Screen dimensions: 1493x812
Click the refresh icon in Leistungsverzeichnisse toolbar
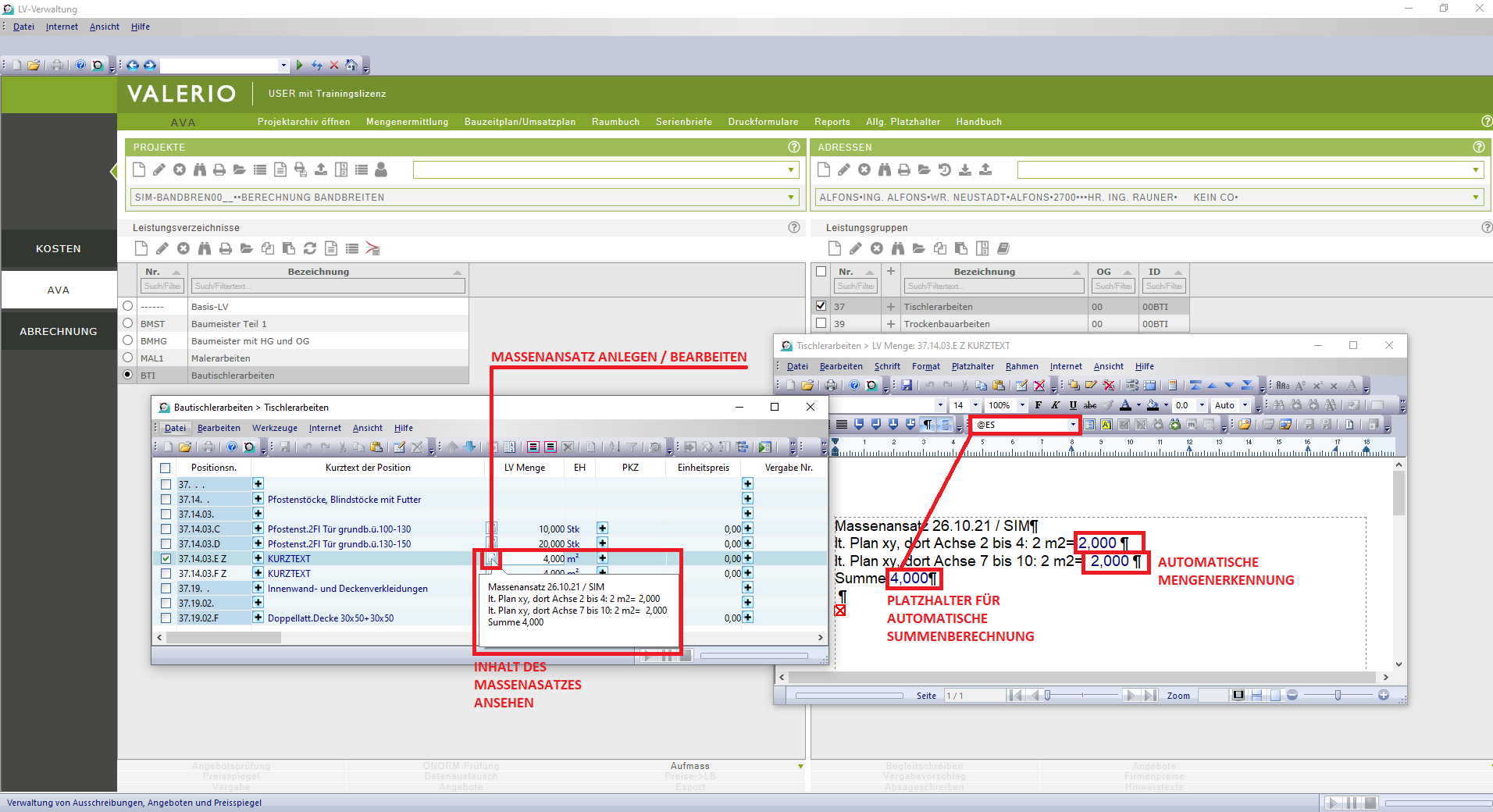(x=309, y=248)
